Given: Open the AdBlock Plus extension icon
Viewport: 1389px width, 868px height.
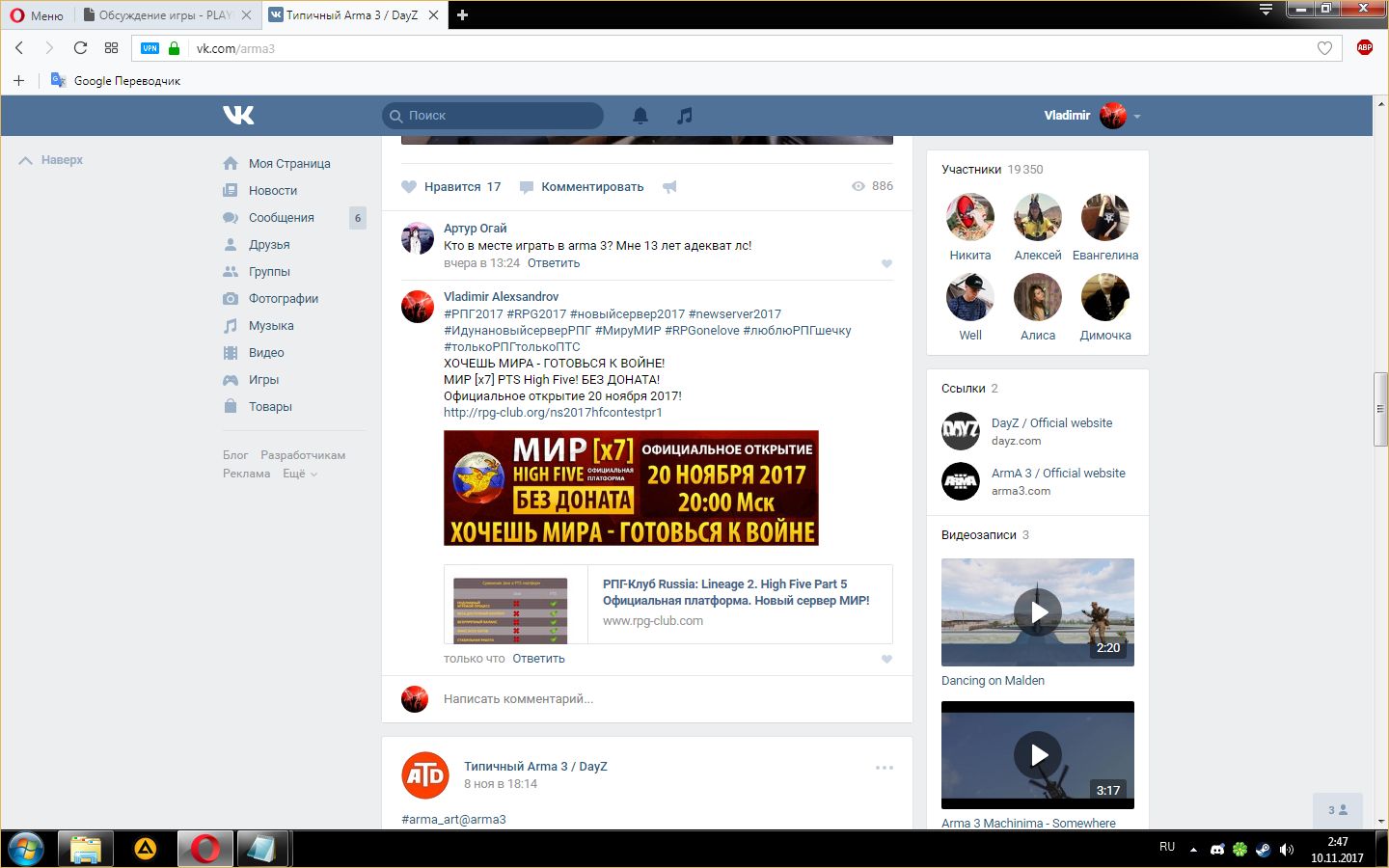Looking at the screenshot, I should (1364, 47).
